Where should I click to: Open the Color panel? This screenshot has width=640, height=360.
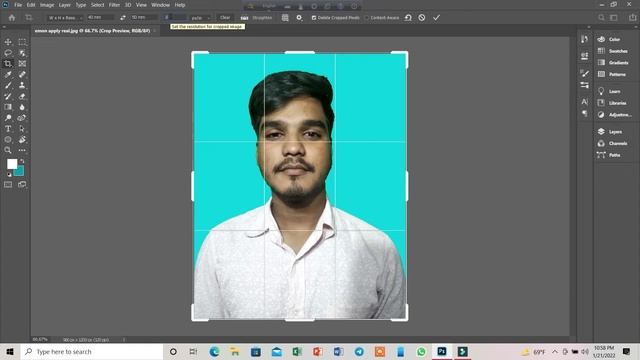(609, 39)
